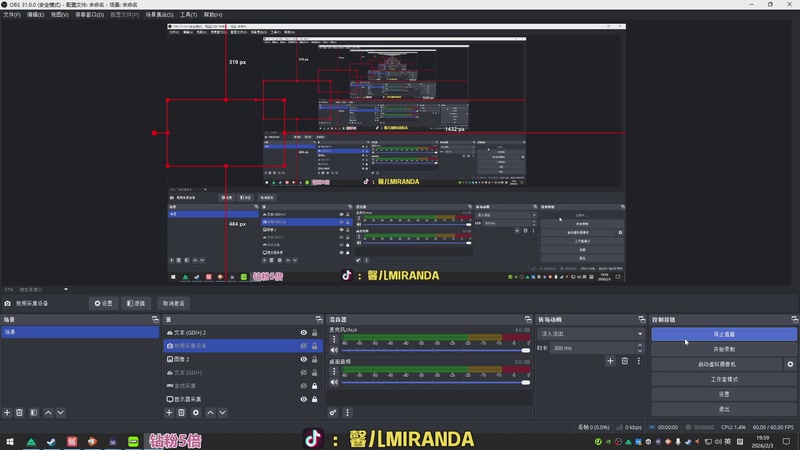Click the 工作室模式 button
The width and height of the screenshot is (800, 450).
tap(724, 379)
